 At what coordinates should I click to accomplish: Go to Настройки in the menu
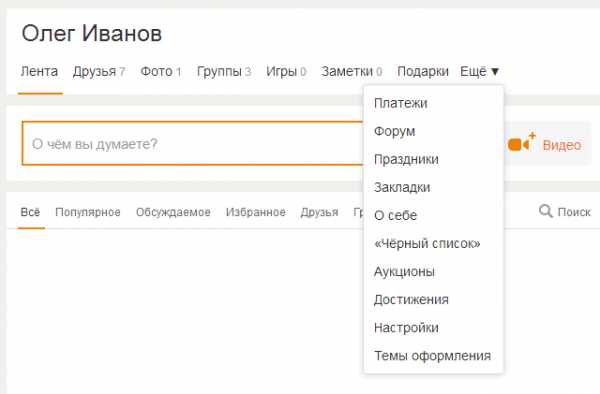click(406, 327)
